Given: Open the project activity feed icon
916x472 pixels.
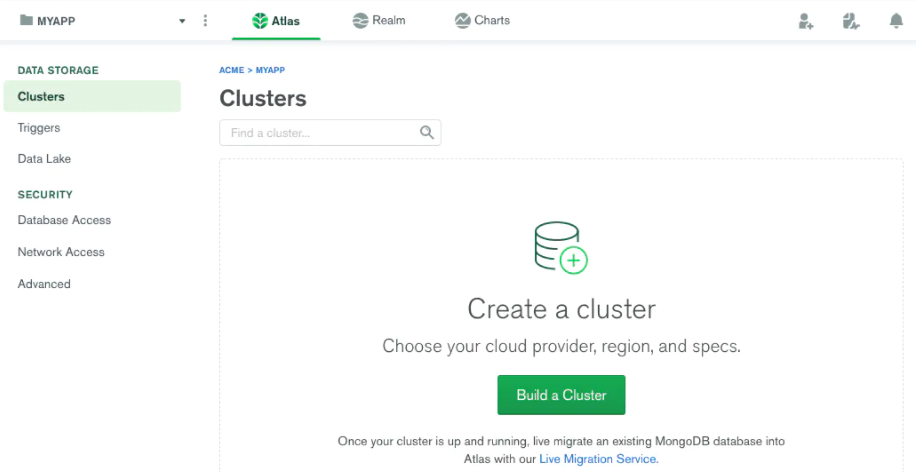Looking at the screenshot, I should point(851,21).
